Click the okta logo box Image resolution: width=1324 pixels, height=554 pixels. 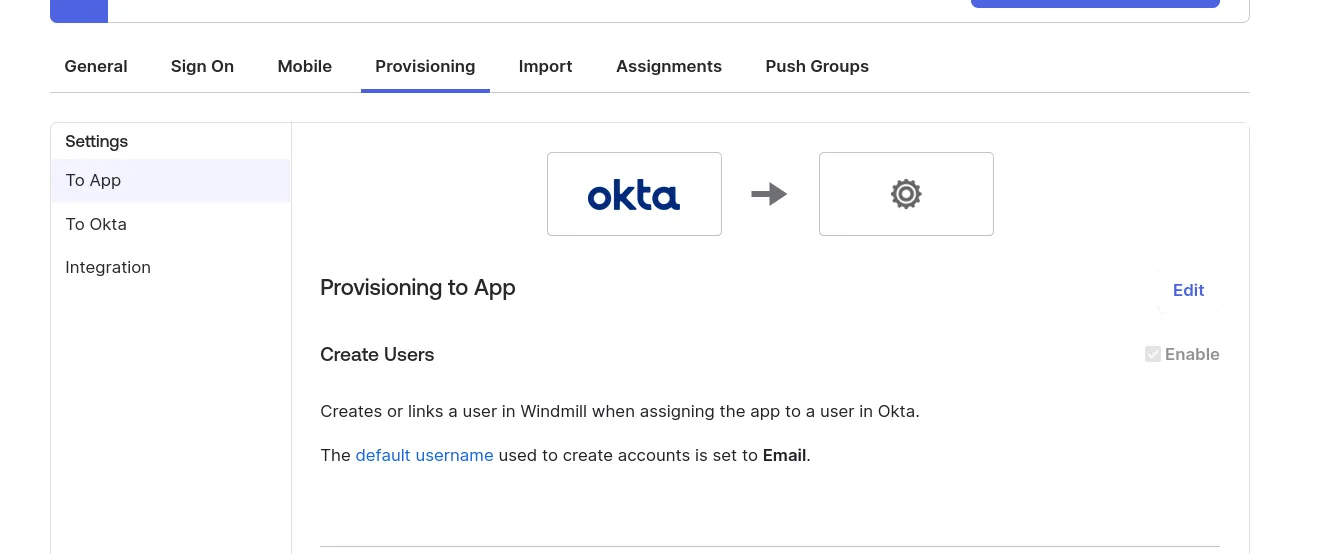tap(634, 194)
